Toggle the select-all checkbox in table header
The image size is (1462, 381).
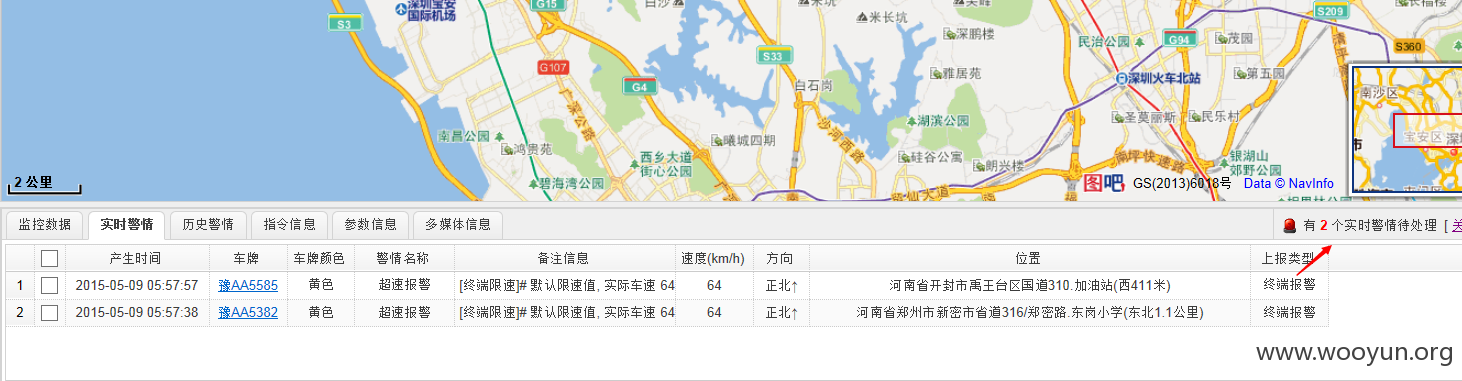pos(49,258)
